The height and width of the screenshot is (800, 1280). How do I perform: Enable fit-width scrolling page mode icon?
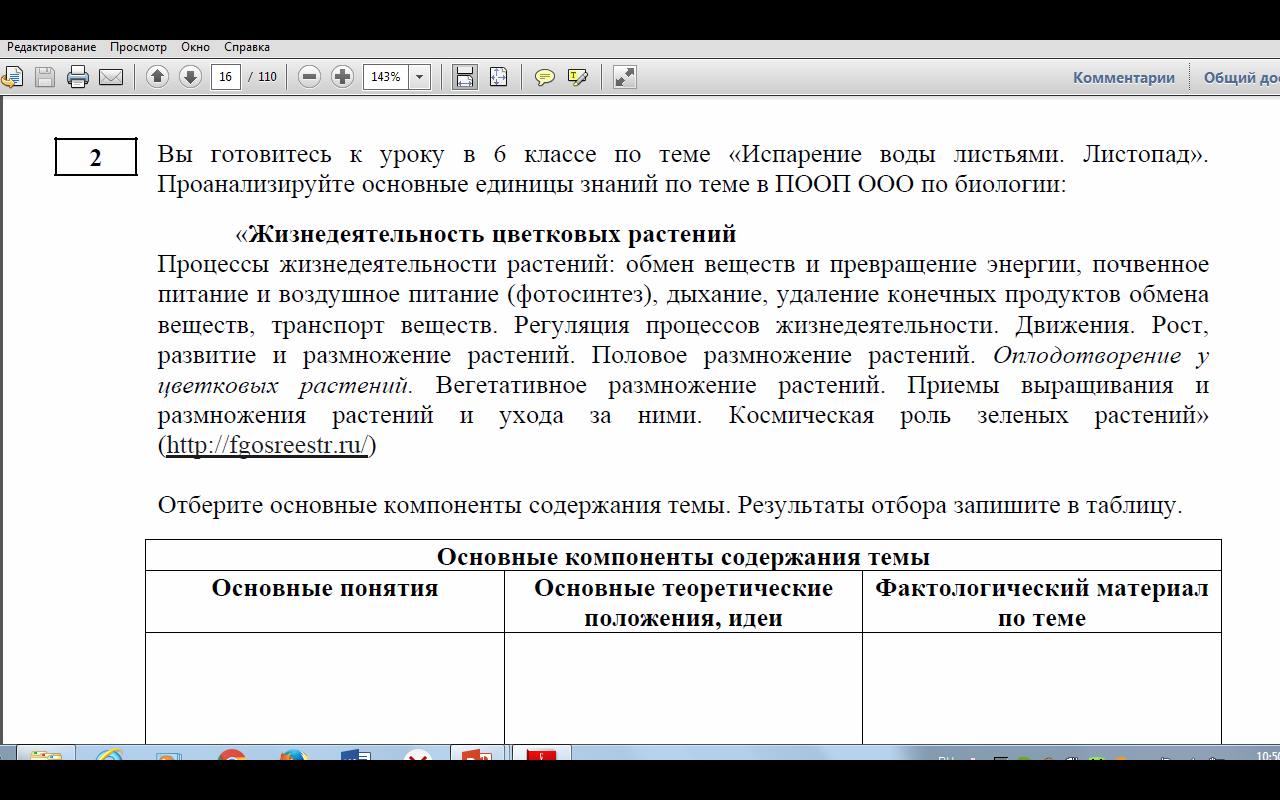pos(464,77)
